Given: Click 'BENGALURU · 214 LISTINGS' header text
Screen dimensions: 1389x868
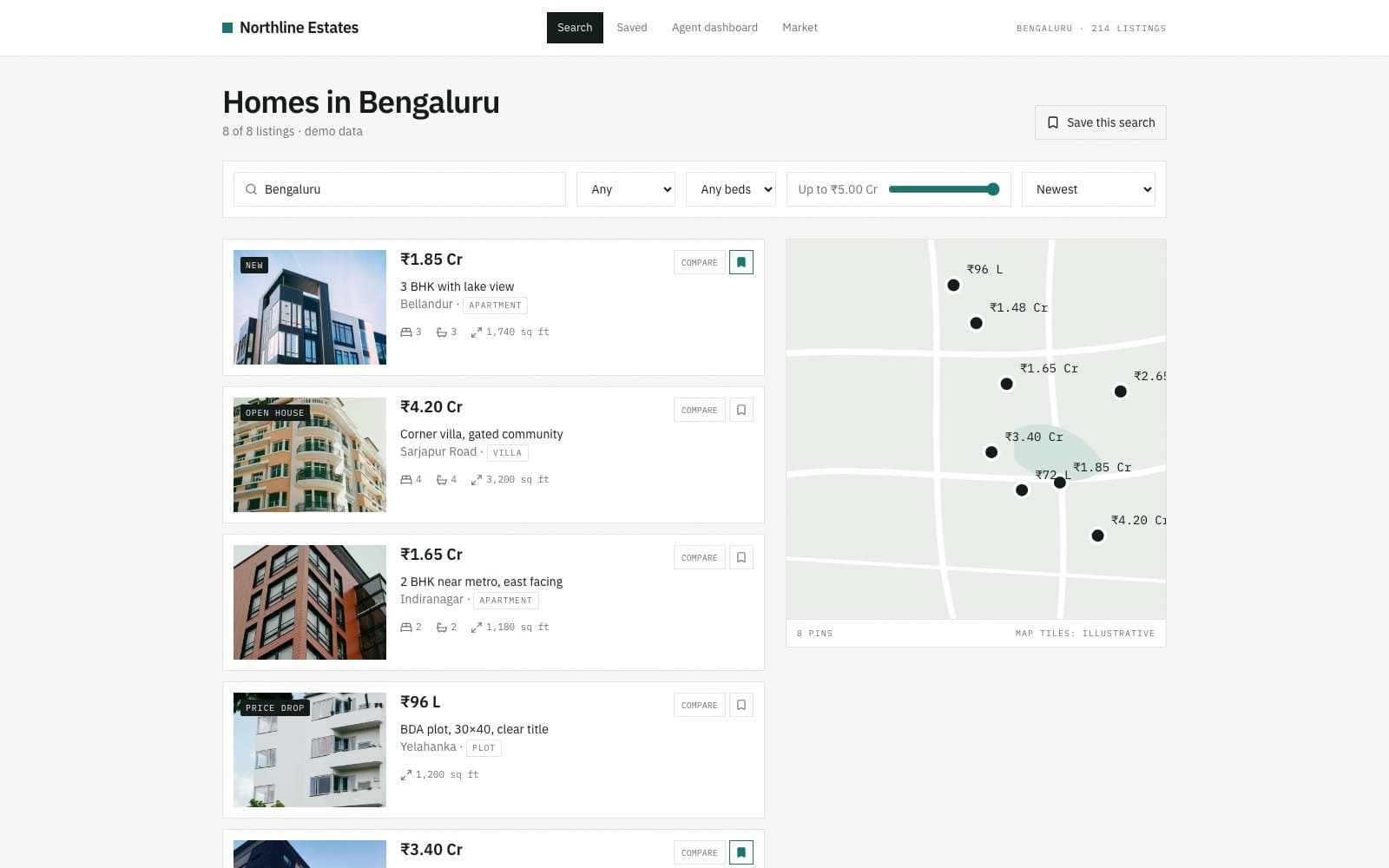Looking at the screenshot, I should coord(1091,29).
